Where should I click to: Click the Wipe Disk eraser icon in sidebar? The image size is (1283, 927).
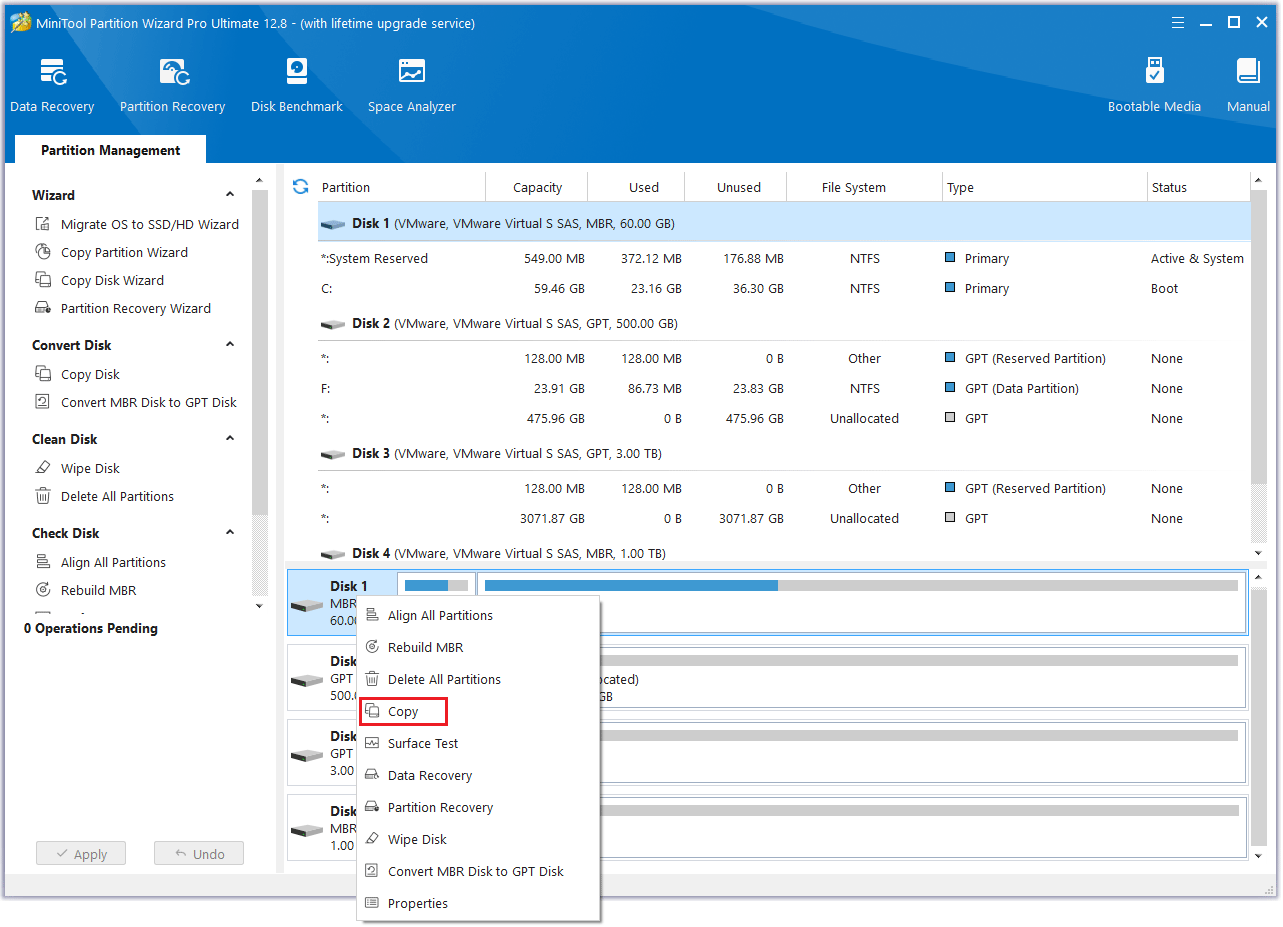tap(43, 468)
